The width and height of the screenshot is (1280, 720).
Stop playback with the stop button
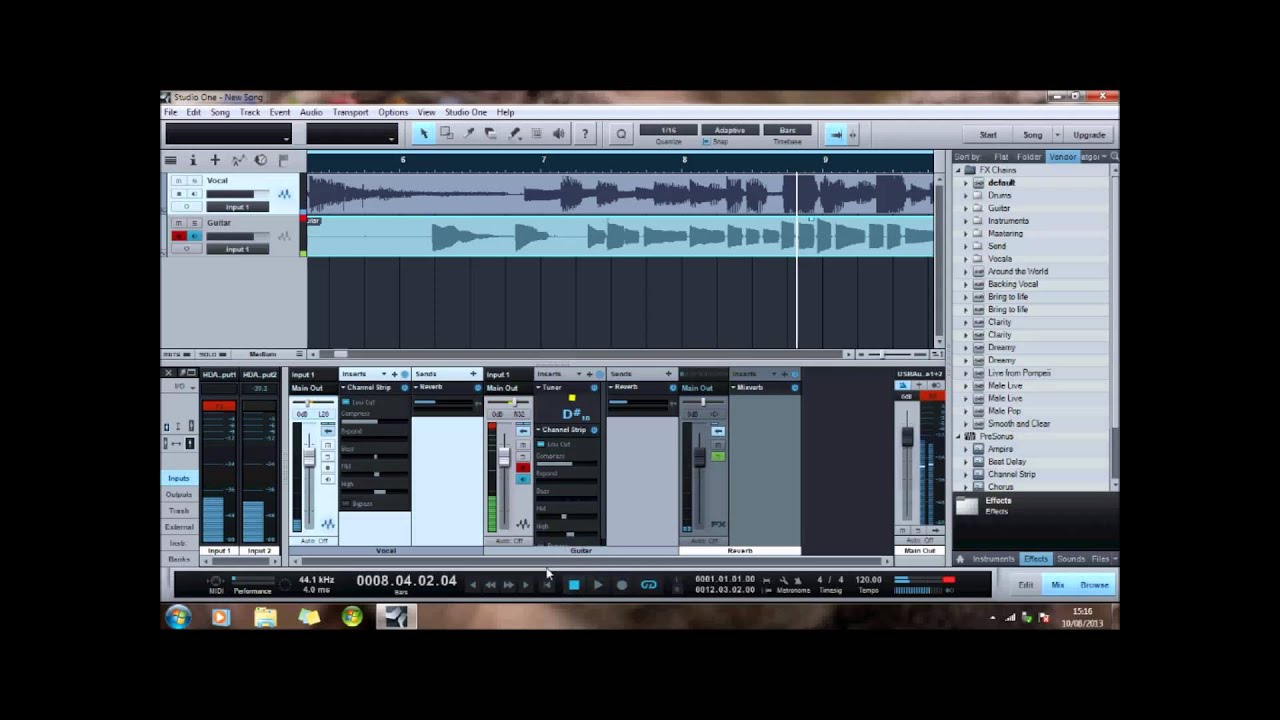pyautogui.click(x=573, y=585)
